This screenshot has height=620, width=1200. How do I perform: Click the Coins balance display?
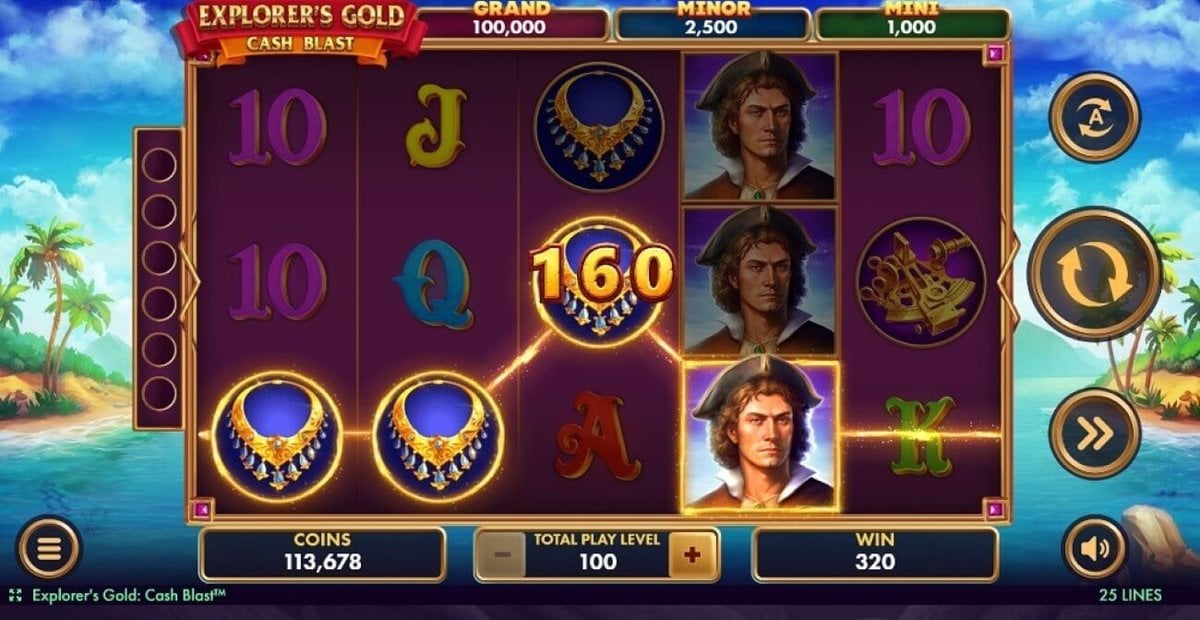(322, 553)
